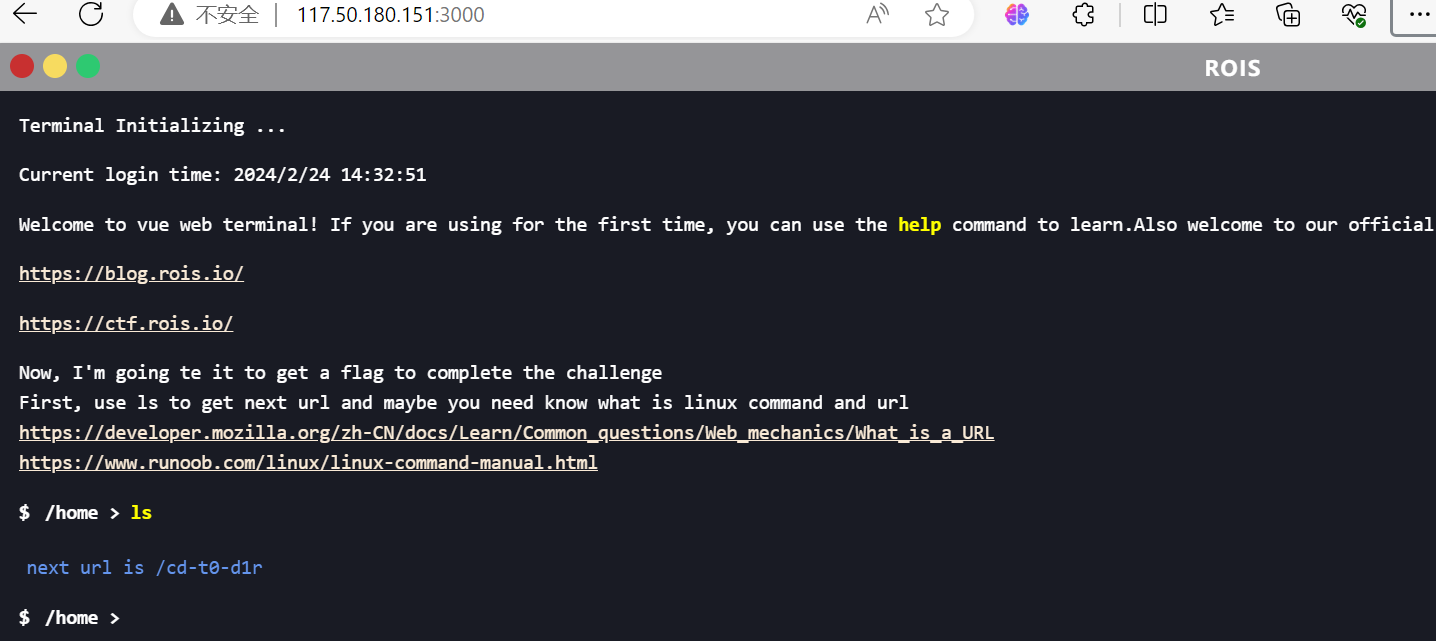1436x641 pixels.
Task: Open the runoob linux command manual link
Action: [x=308, y=463]
